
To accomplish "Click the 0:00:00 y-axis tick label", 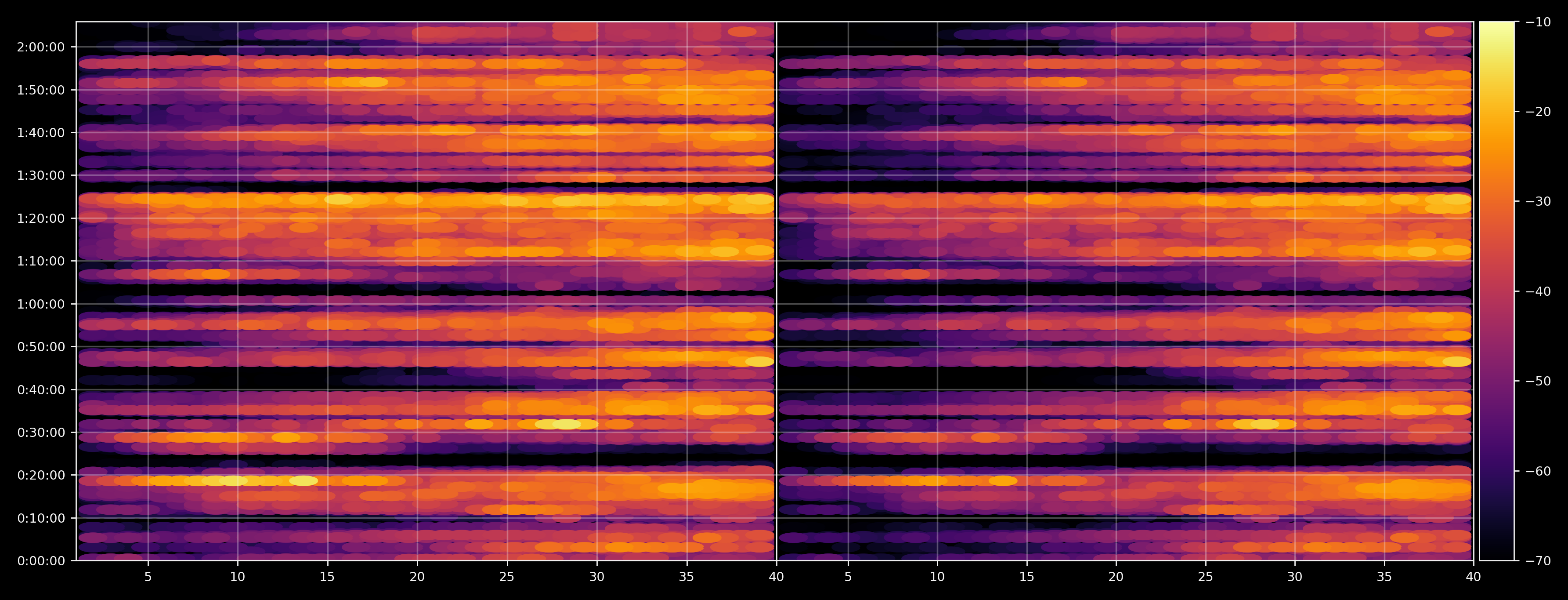I will pos(41,561).
